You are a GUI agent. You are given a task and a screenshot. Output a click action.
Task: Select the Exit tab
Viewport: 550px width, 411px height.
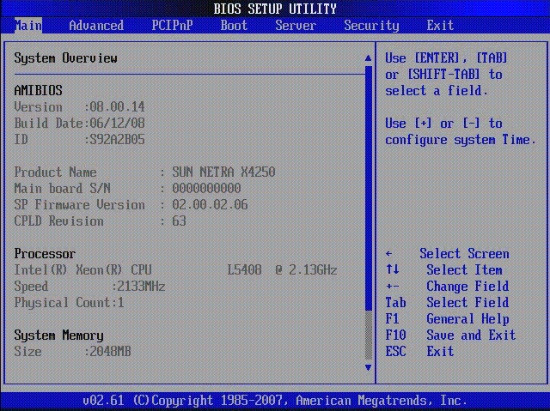[x=440, y=25]
